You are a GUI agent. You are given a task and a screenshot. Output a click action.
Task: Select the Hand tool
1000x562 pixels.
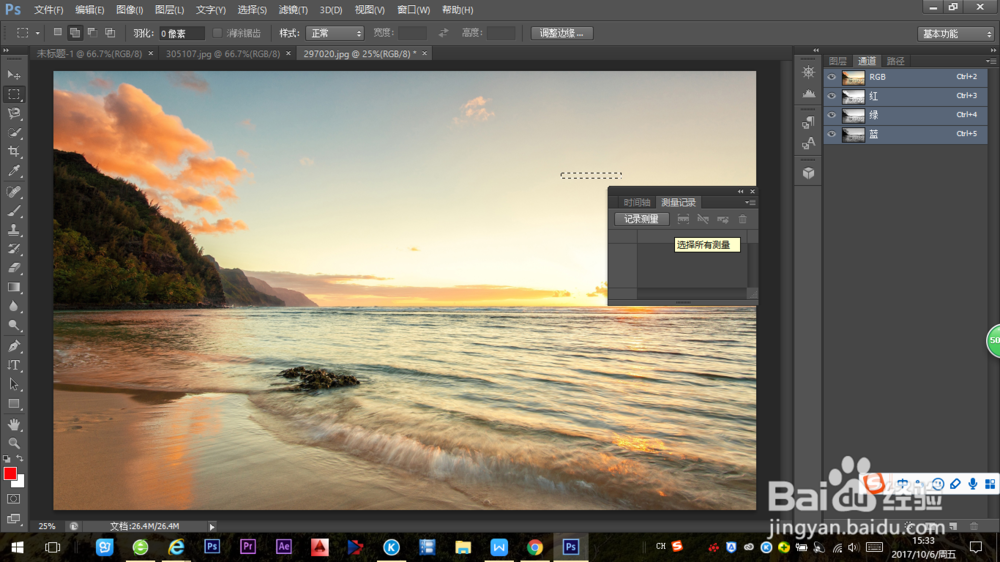pos(13,425)
